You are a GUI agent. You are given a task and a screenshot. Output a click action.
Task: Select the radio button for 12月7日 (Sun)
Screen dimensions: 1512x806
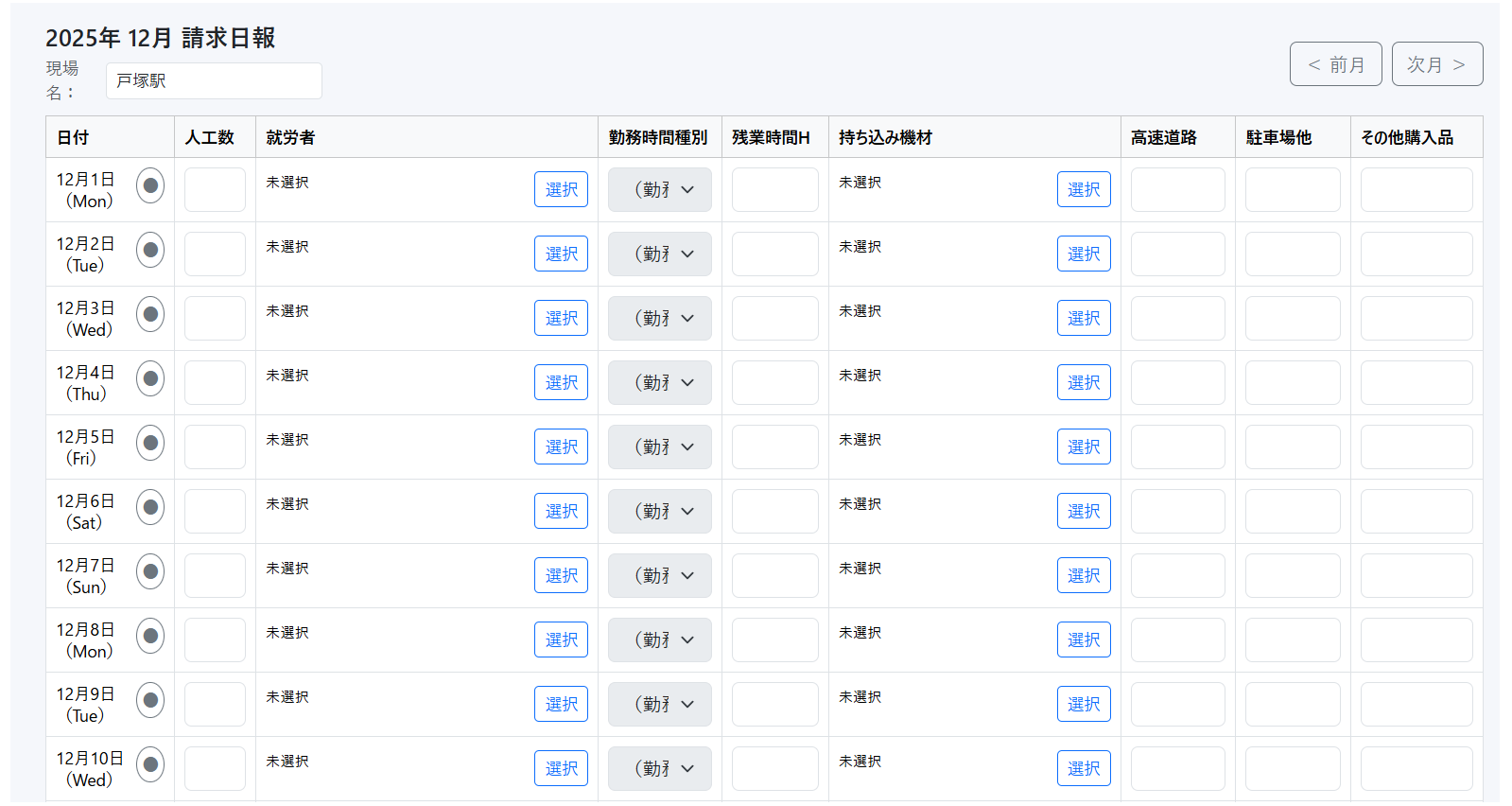[x=150, y=571]
